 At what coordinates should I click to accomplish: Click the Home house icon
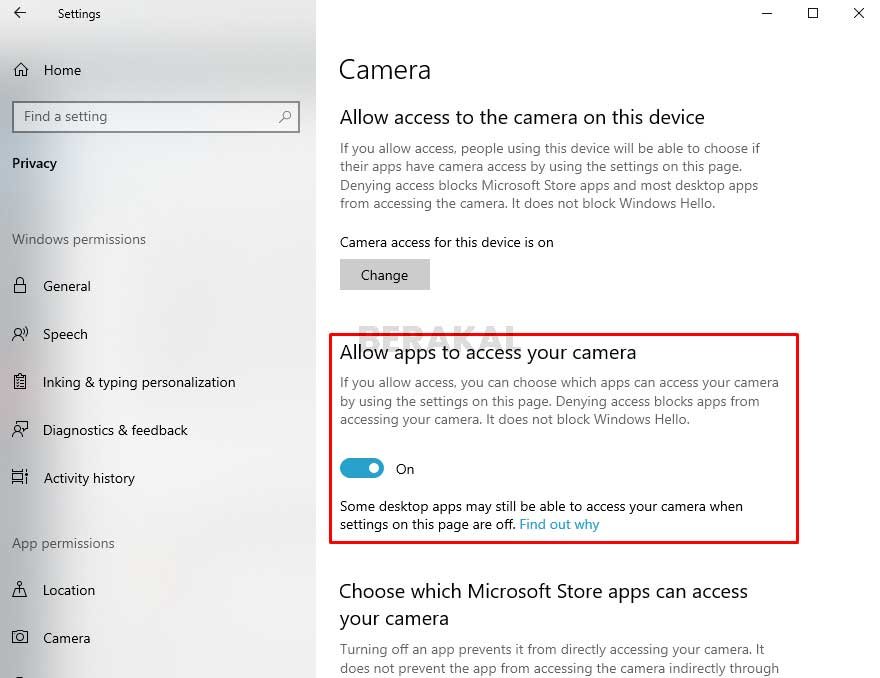point(21,70)
